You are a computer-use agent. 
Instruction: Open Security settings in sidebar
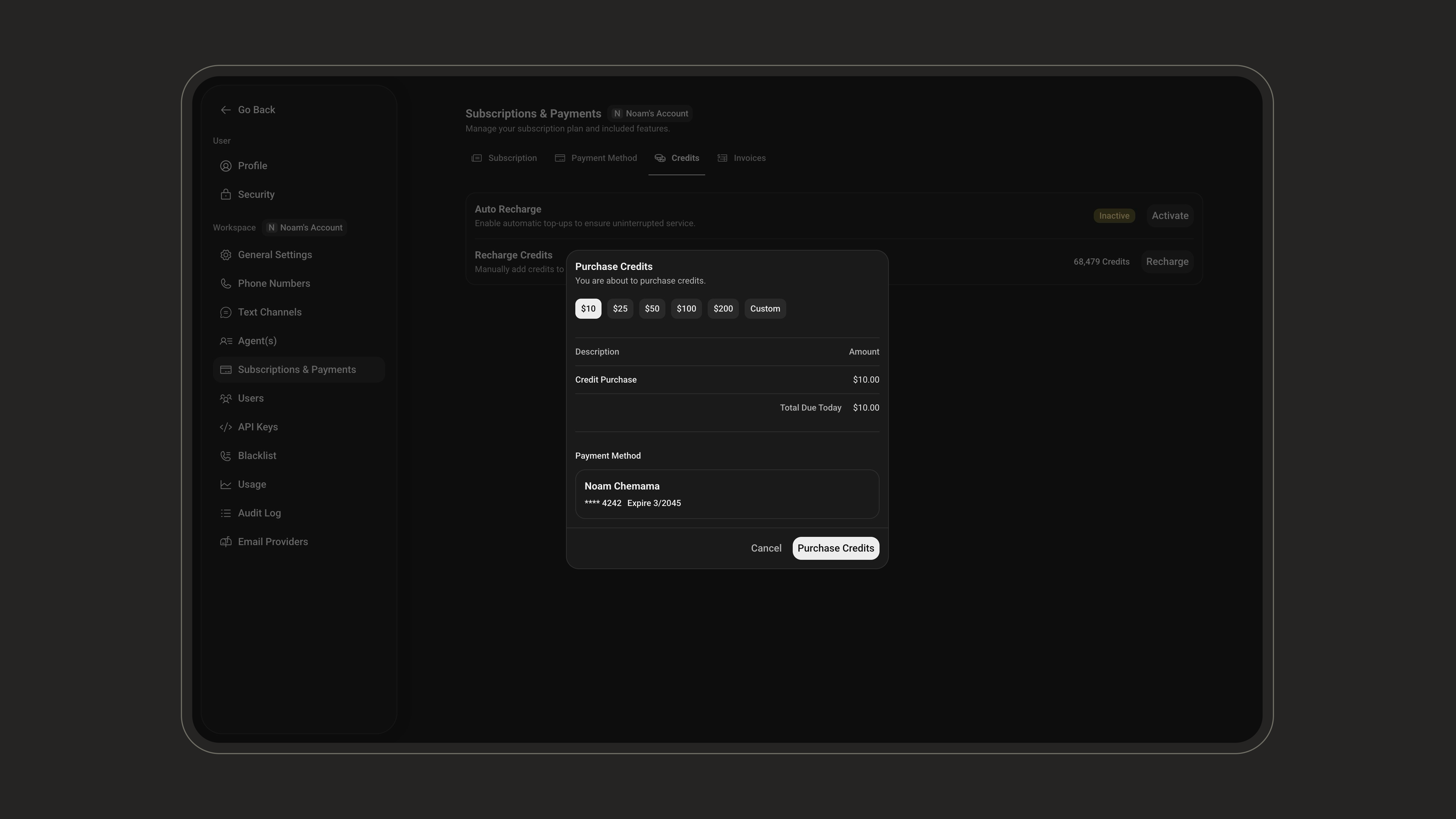point(299,195)
